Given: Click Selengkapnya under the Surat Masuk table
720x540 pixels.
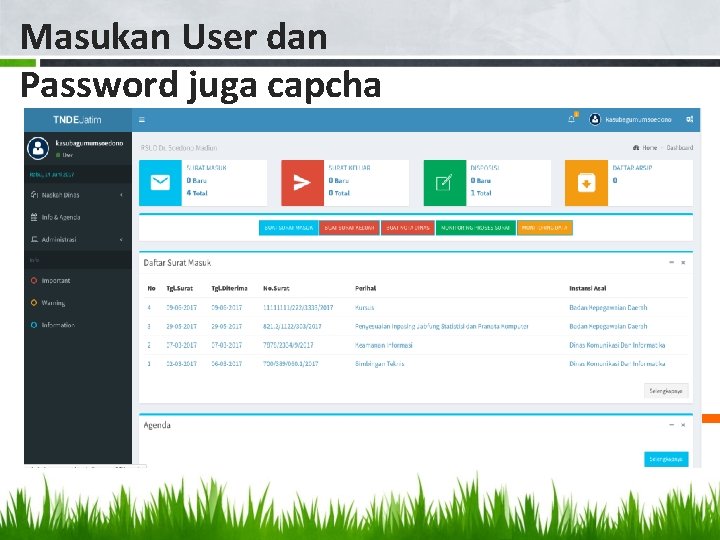Looking at the screenshot, I should 666,391.
